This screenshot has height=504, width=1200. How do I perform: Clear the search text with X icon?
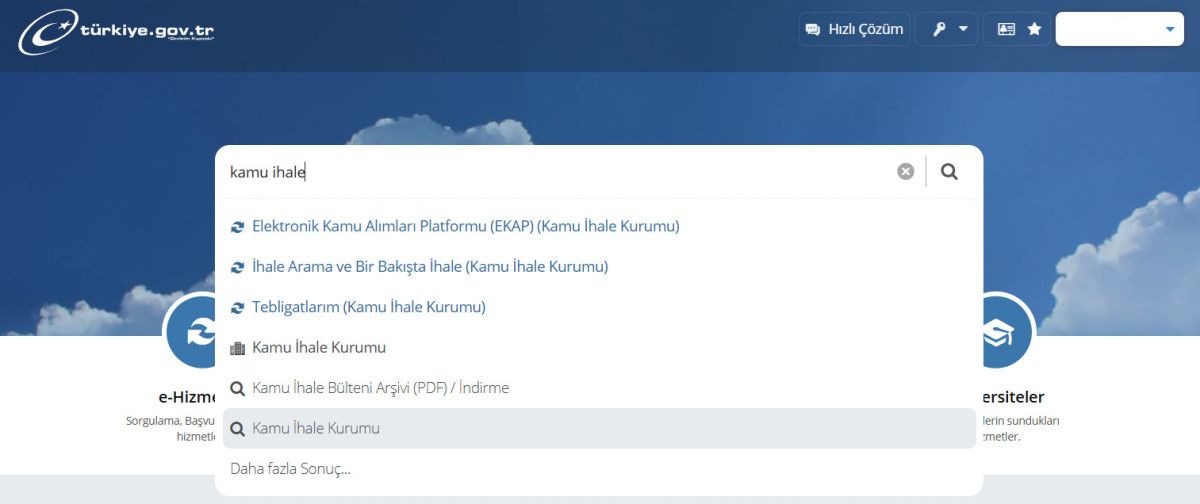pyautogui.click(x=905, y=172)
